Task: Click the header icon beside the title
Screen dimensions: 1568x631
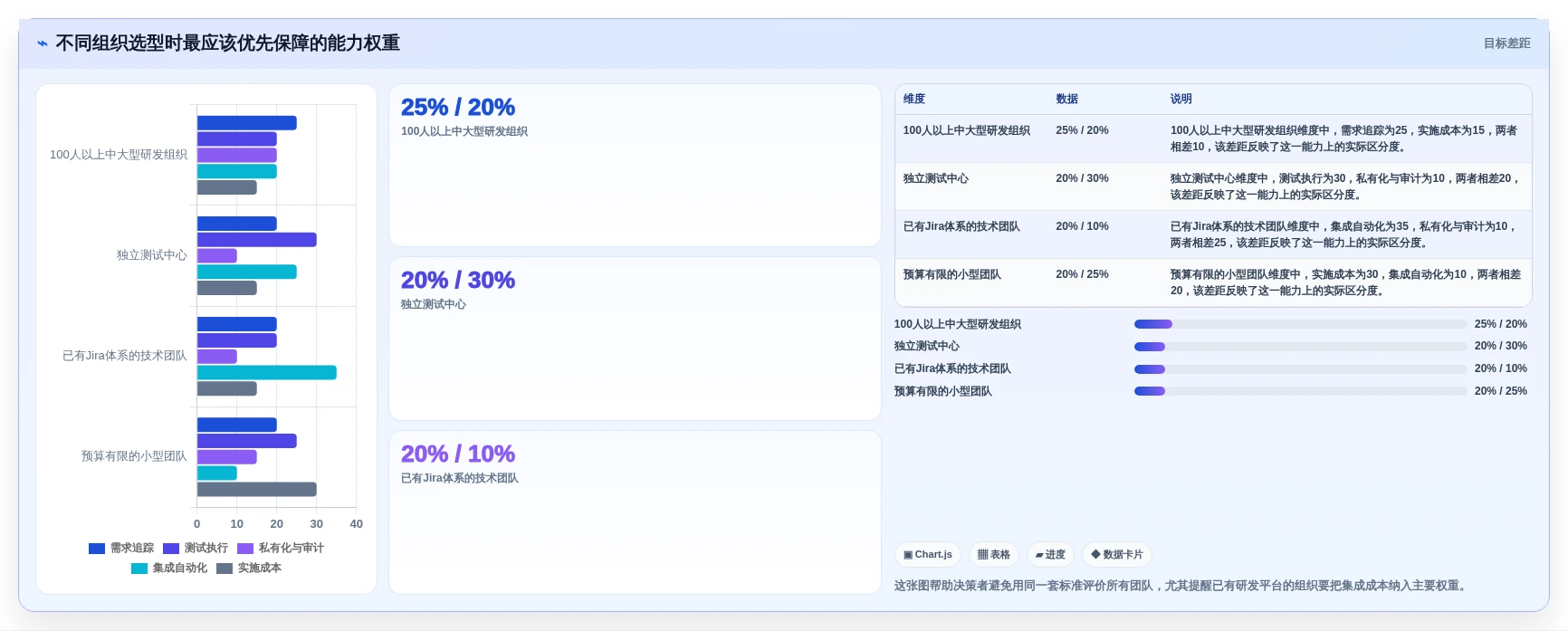Action: click(x=43, y=43)
